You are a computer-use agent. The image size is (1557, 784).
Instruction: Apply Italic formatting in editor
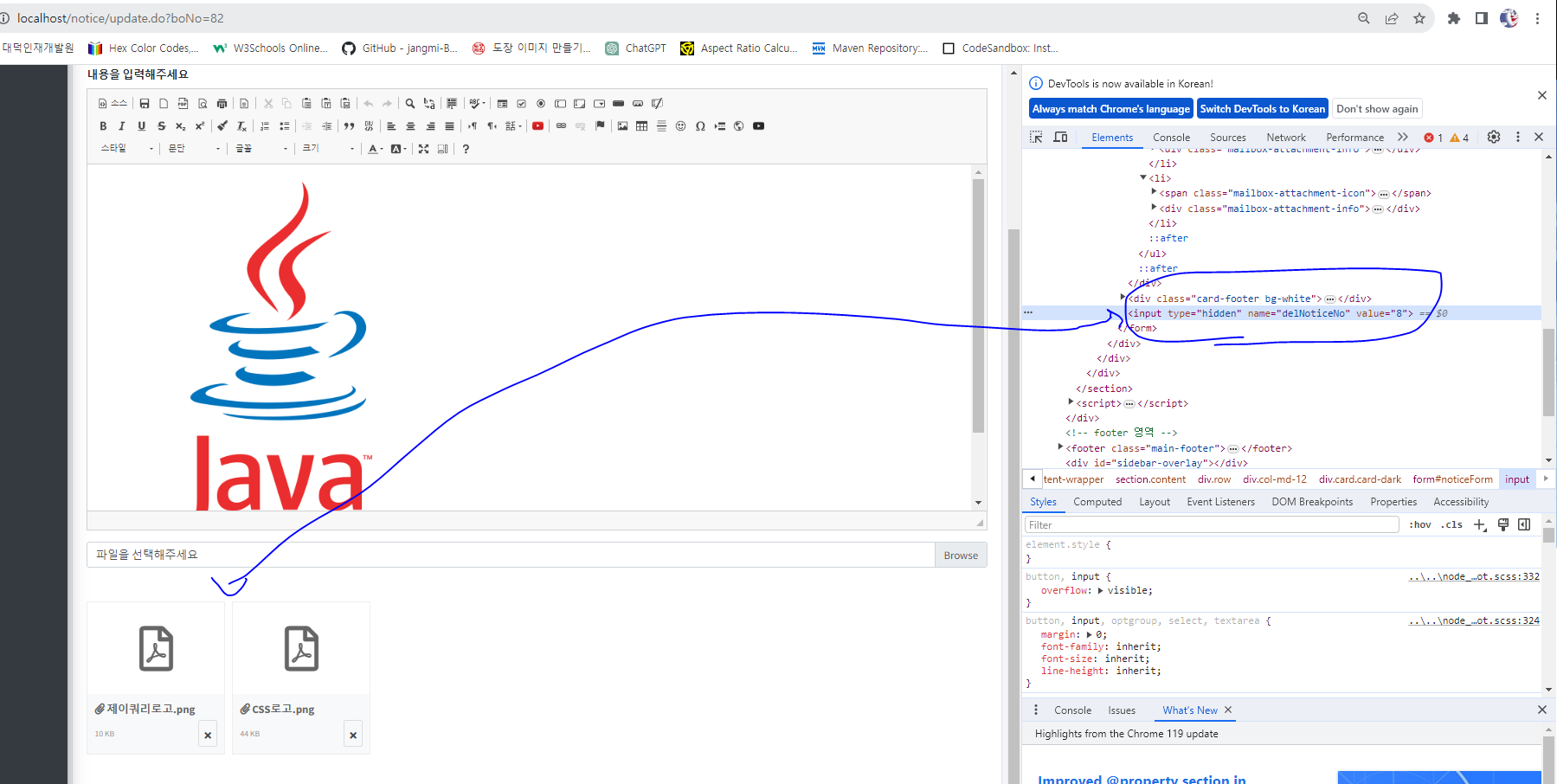pos(122,126)
